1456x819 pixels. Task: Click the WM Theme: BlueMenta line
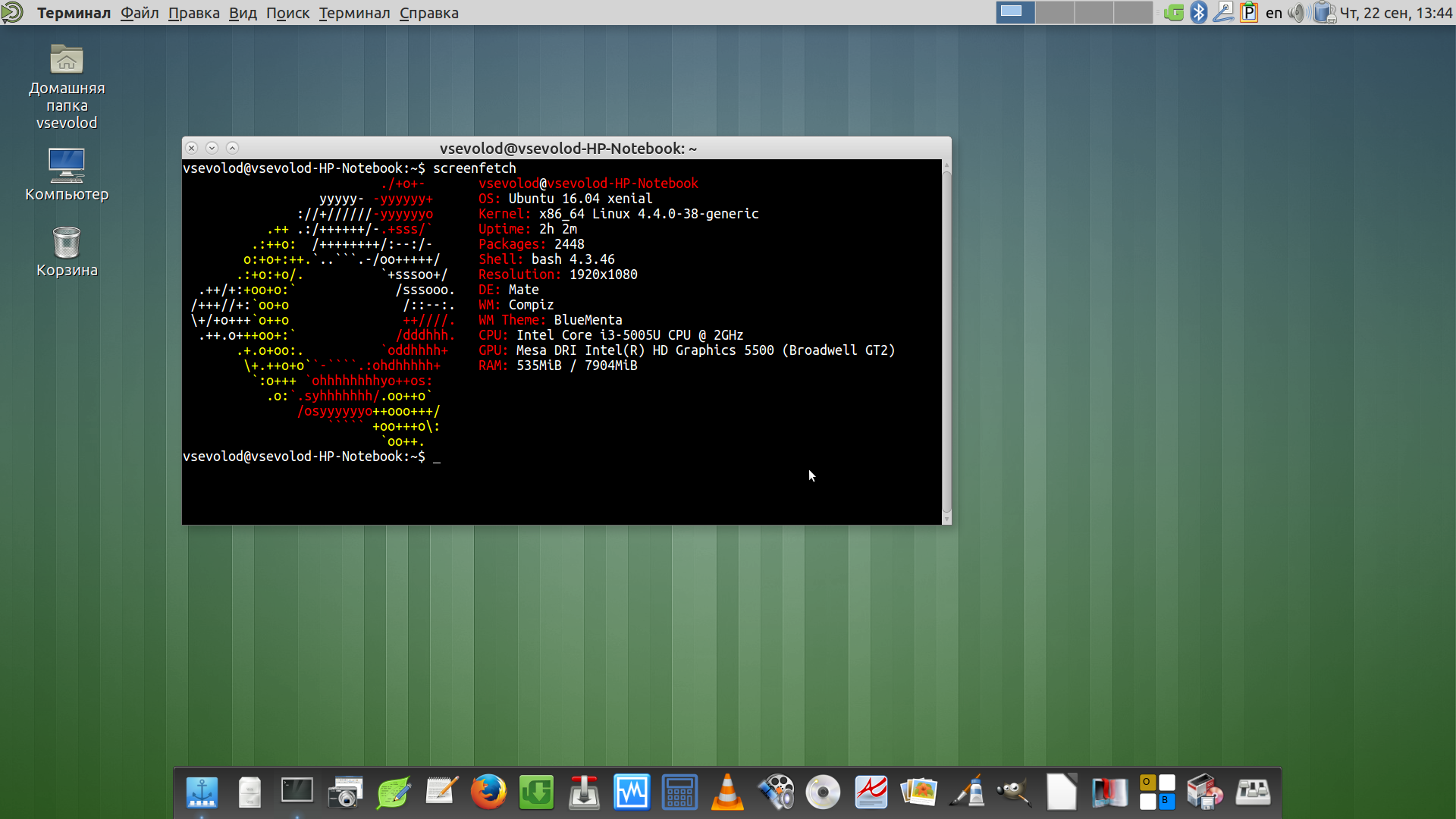(550, 320)
